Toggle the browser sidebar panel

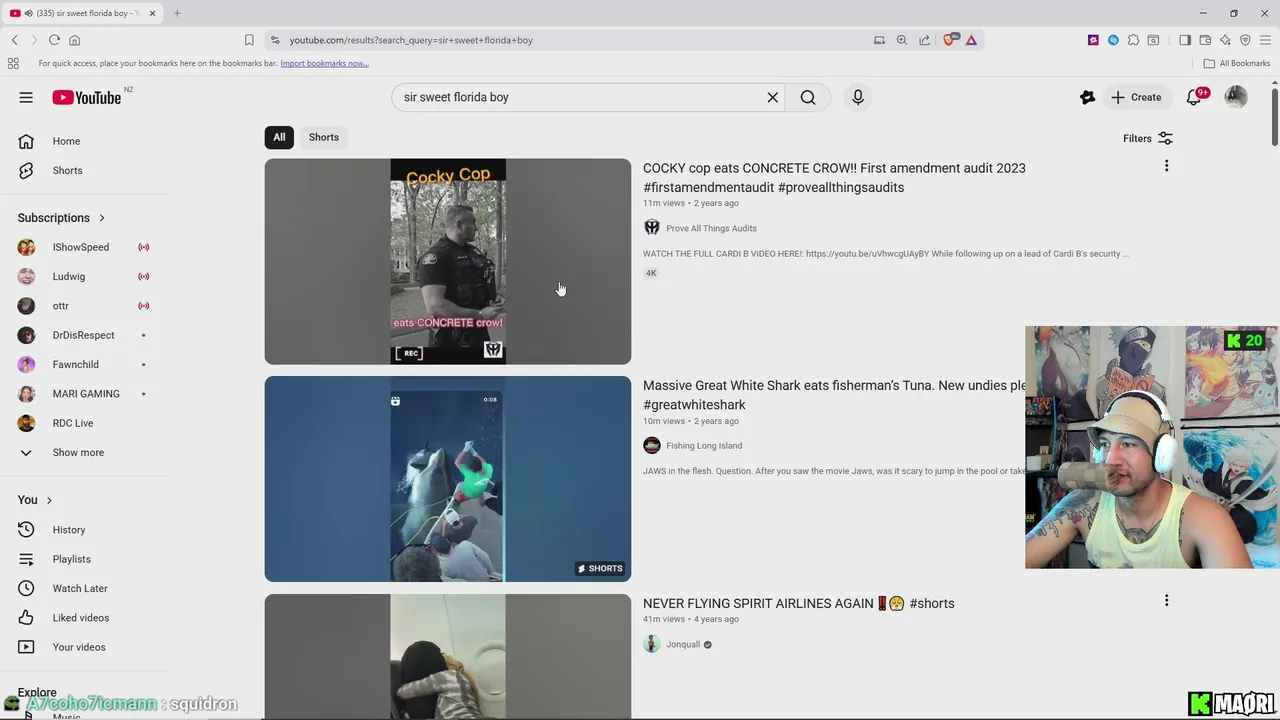(x=1185, y=40)
